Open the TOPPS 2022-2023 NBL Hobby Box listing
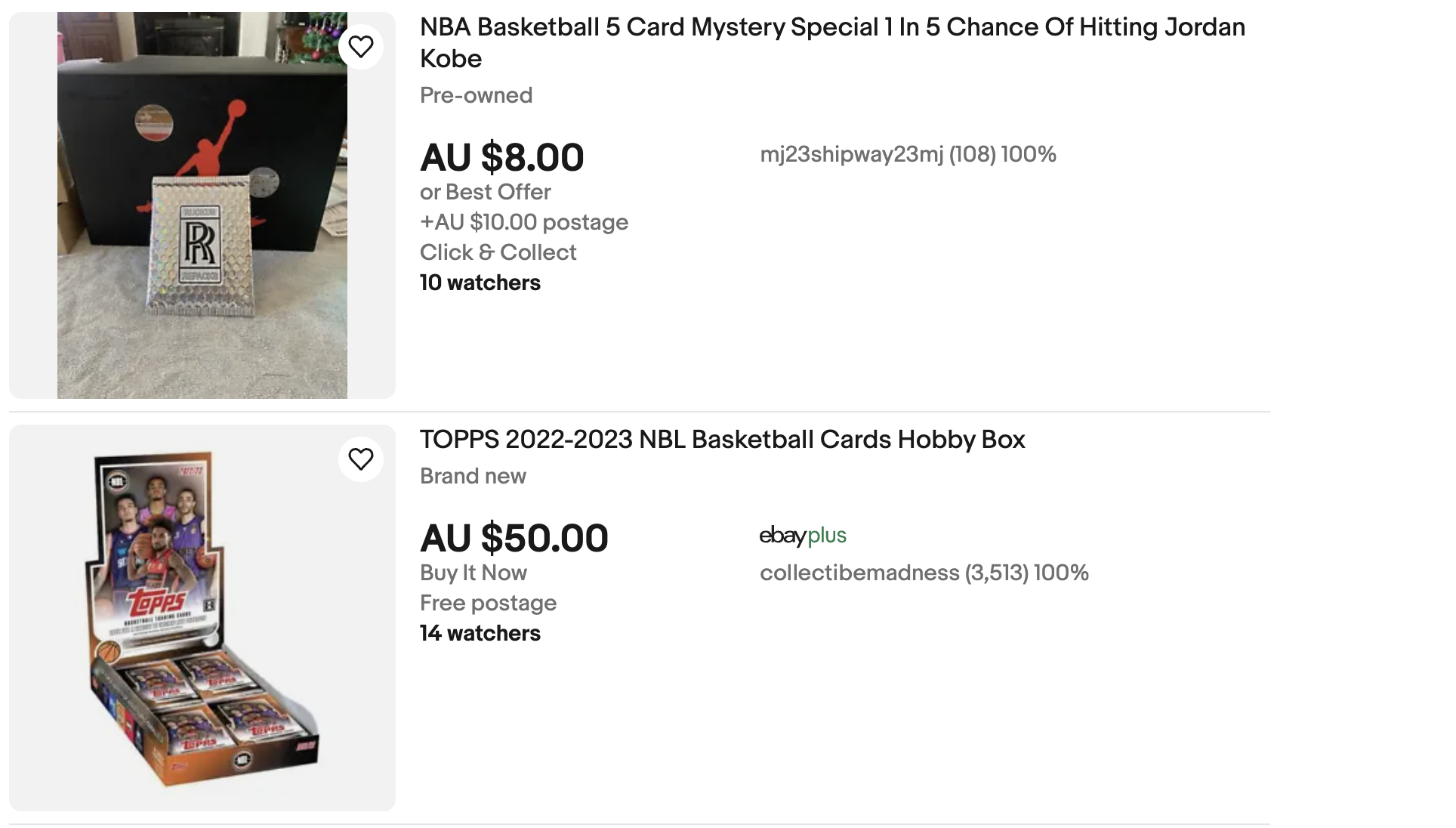Viewport: 1456px width, 828px height. [722, 440]
